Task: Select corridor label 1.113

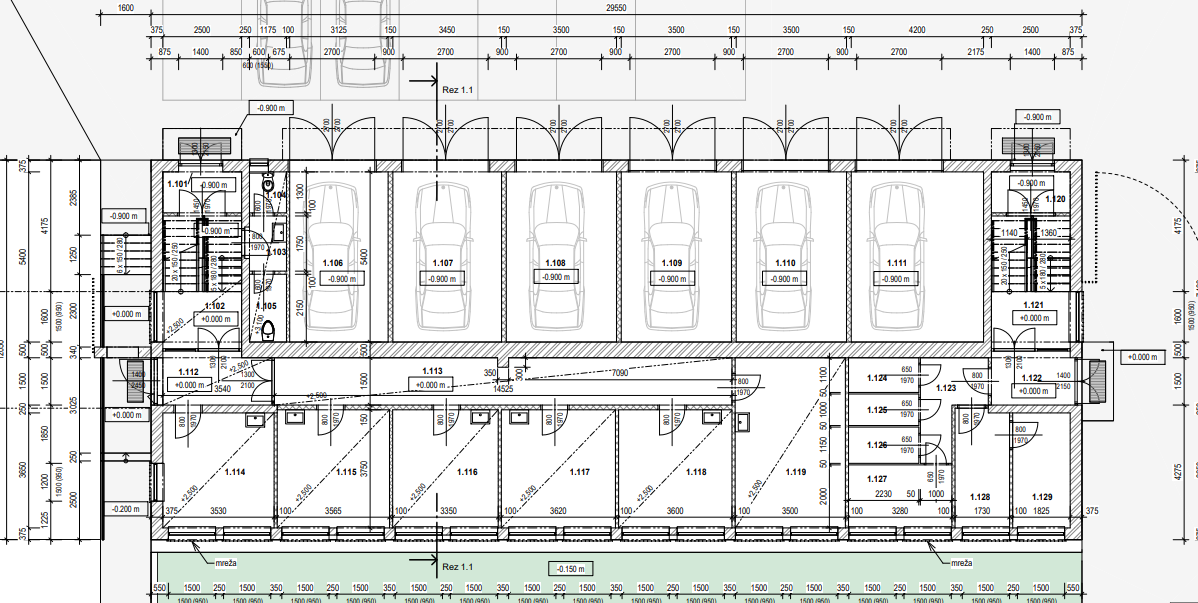Action: (432, 371)
